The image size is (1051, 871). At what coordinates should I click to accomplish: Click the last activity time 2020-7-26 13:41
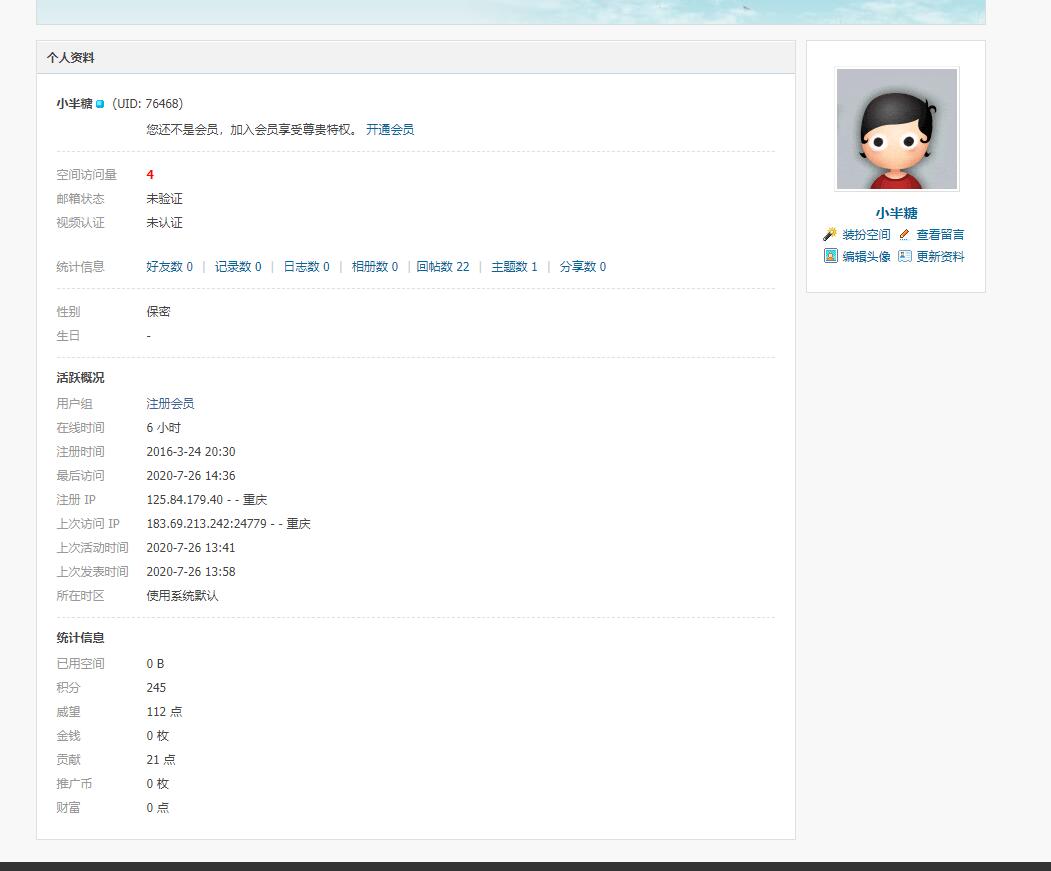click(x=191, y=548)
